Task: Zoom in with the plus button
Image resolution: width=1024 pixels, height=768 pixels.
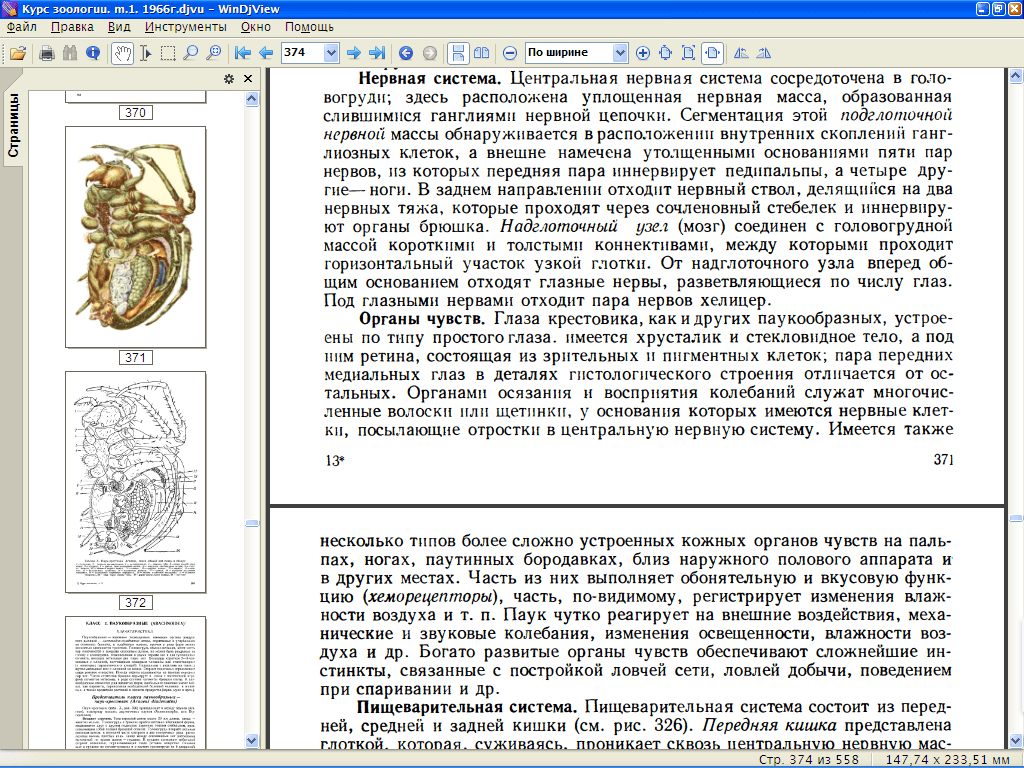Action: point(643,53)
